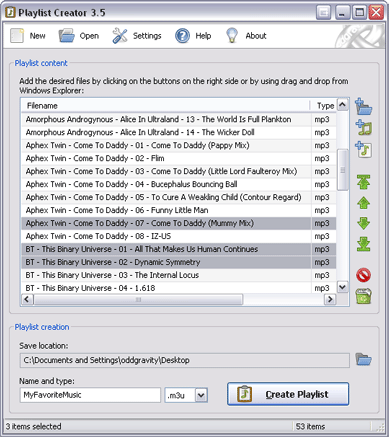This screenshot has height=437, width=389.
Task: Click the list's scroll down arrow
Action: point(343,287)
